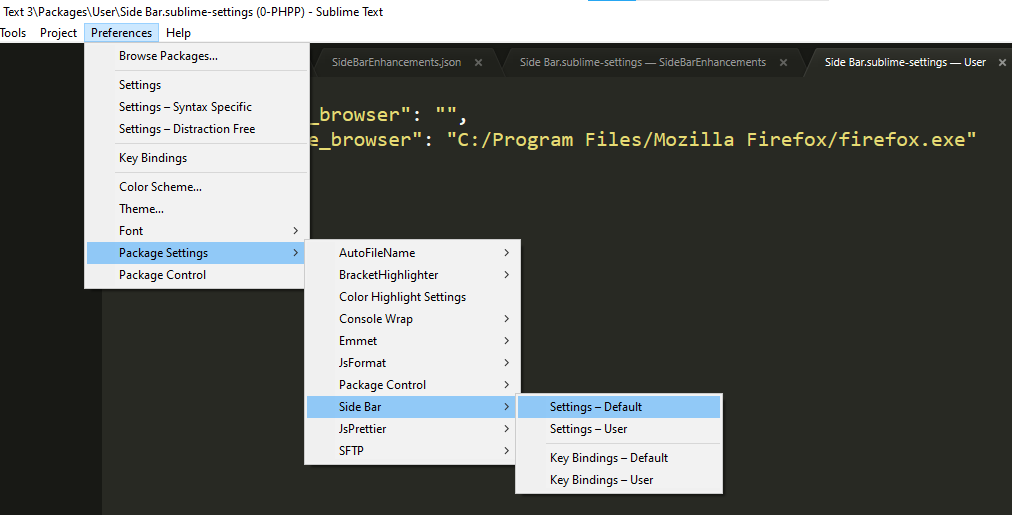The height and width of the screenshot is (515, 1012).
Task: Open the Project menu
Action: click(x=58, y=33)
